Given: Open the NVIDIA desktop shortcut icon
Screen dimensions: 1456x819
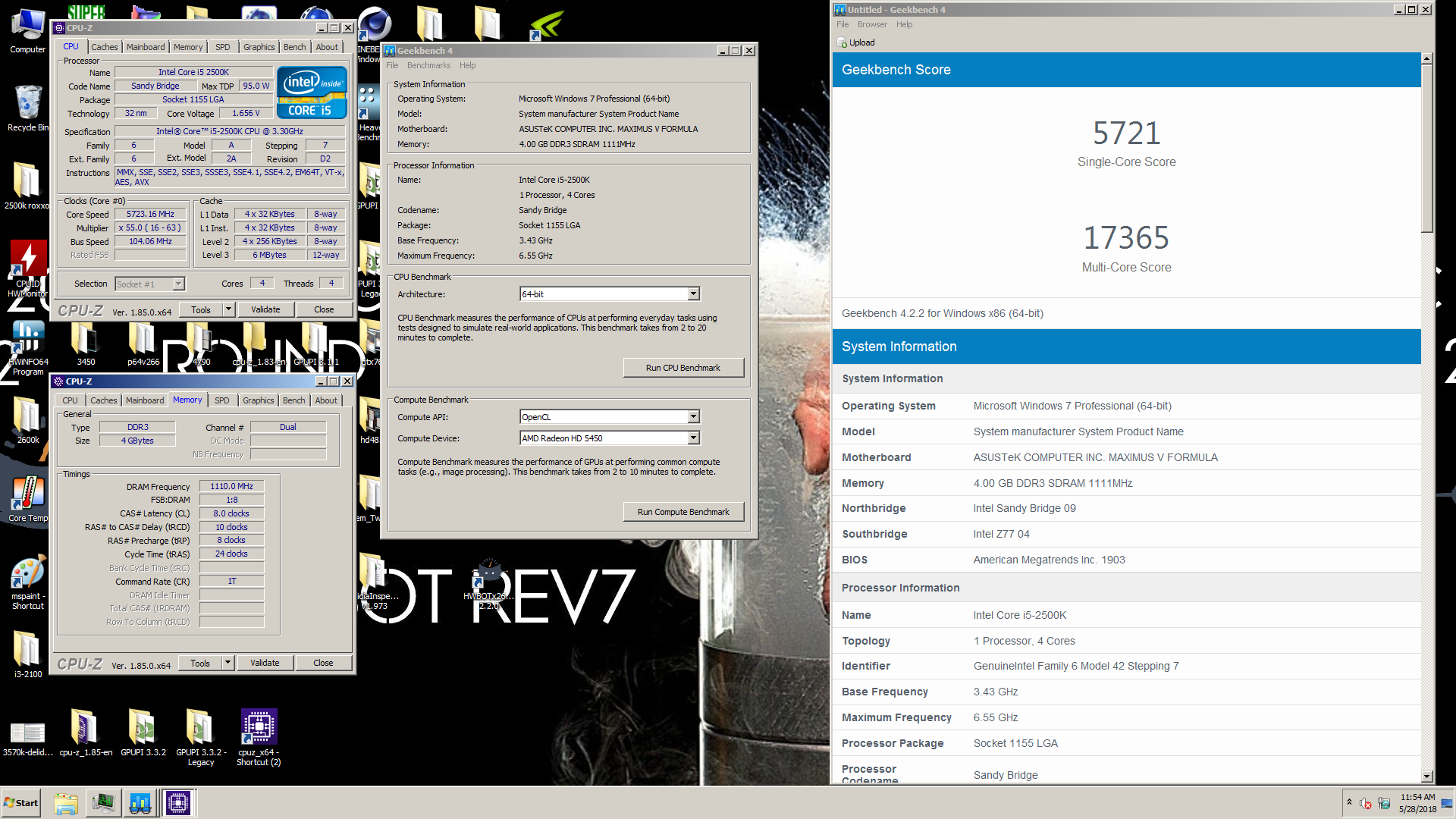Looking at the screenshot, I should pos(546,25).
